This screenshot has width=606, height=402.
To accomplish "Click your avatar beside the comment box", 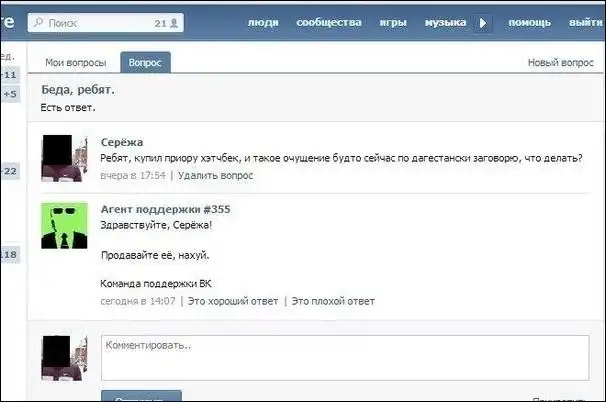I will point(65,359).
